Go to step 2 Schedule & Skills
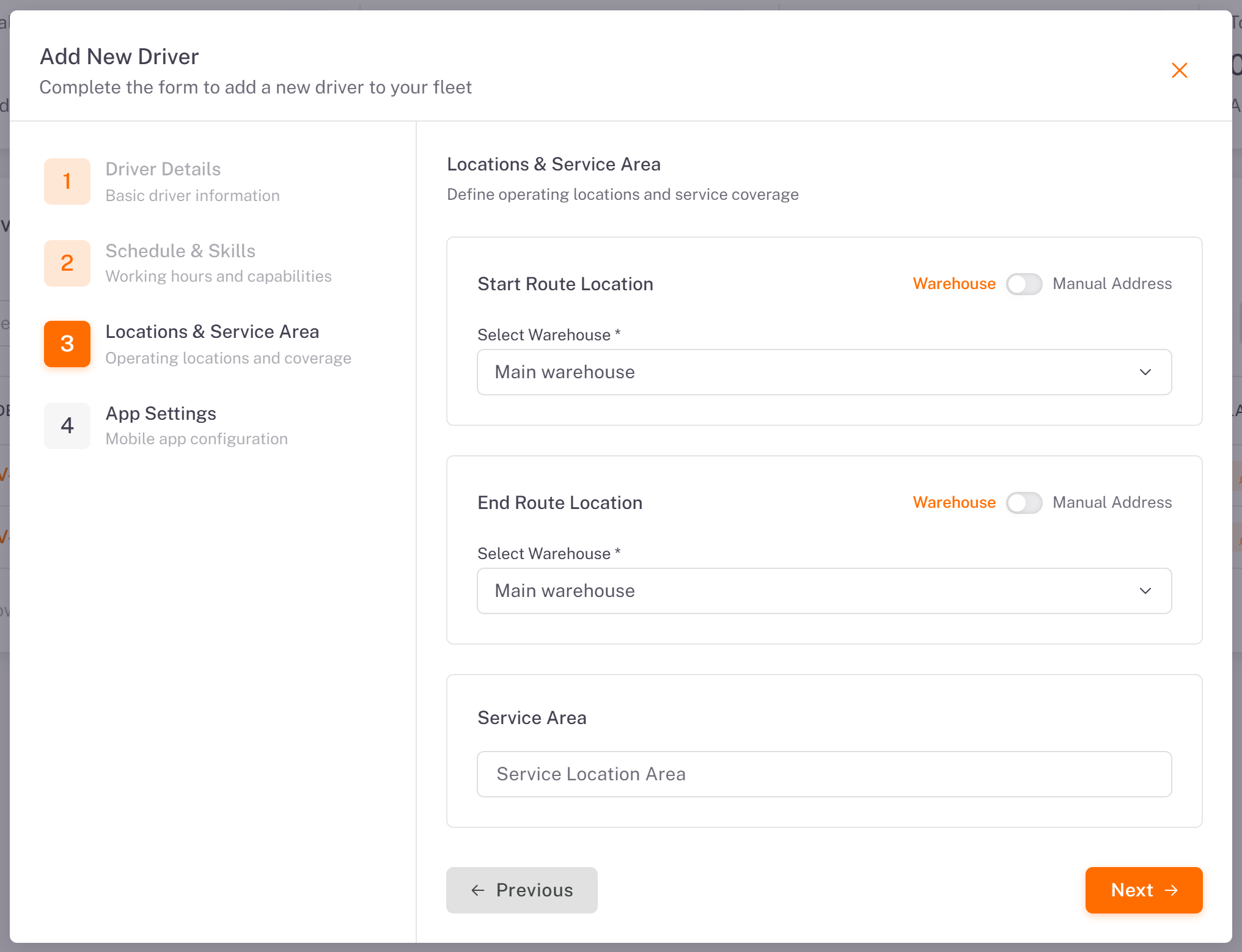Screen dimensions: 1242x952 tap(67, 263)
